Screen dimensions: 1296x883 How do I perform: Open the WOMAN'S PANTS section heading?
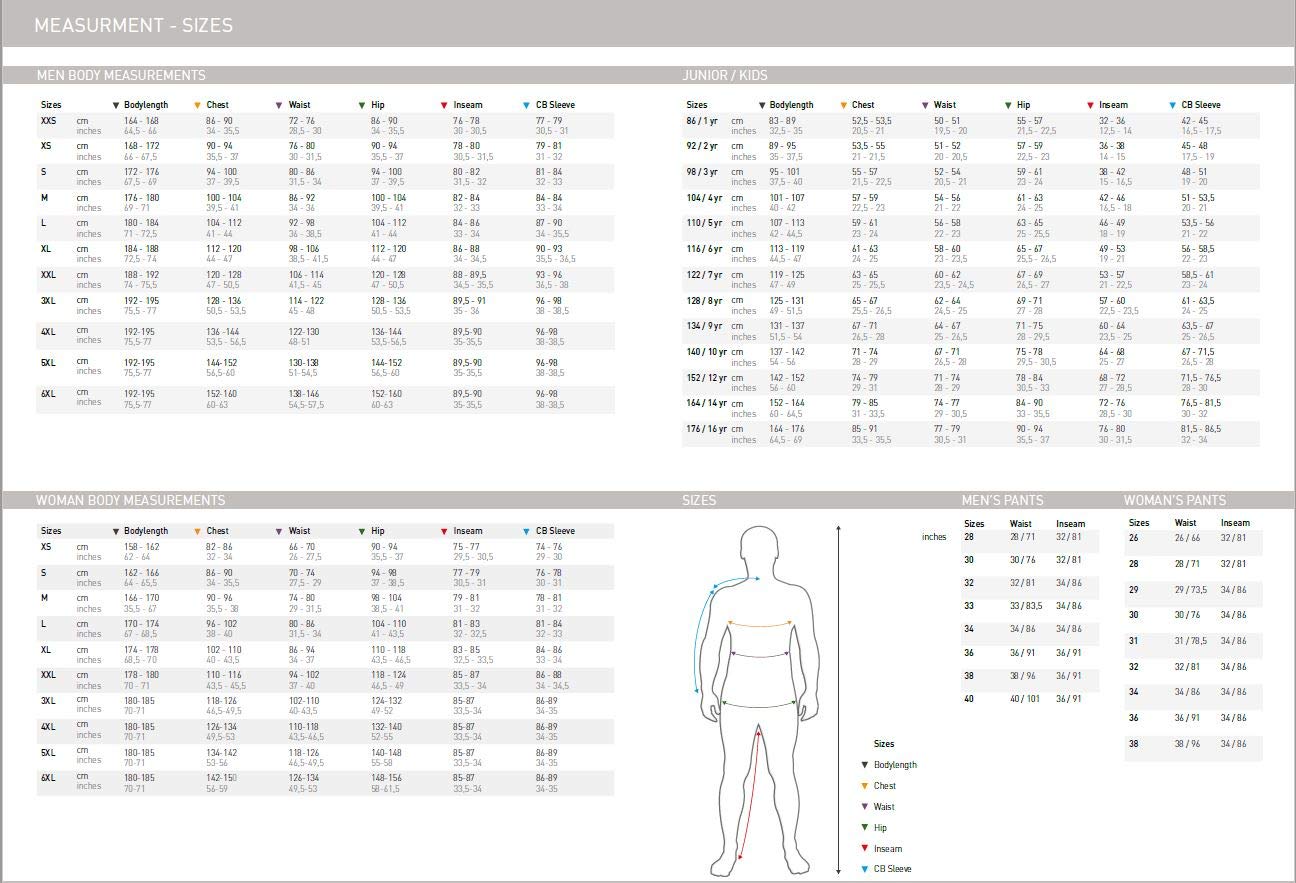[x=1174, y=500]
